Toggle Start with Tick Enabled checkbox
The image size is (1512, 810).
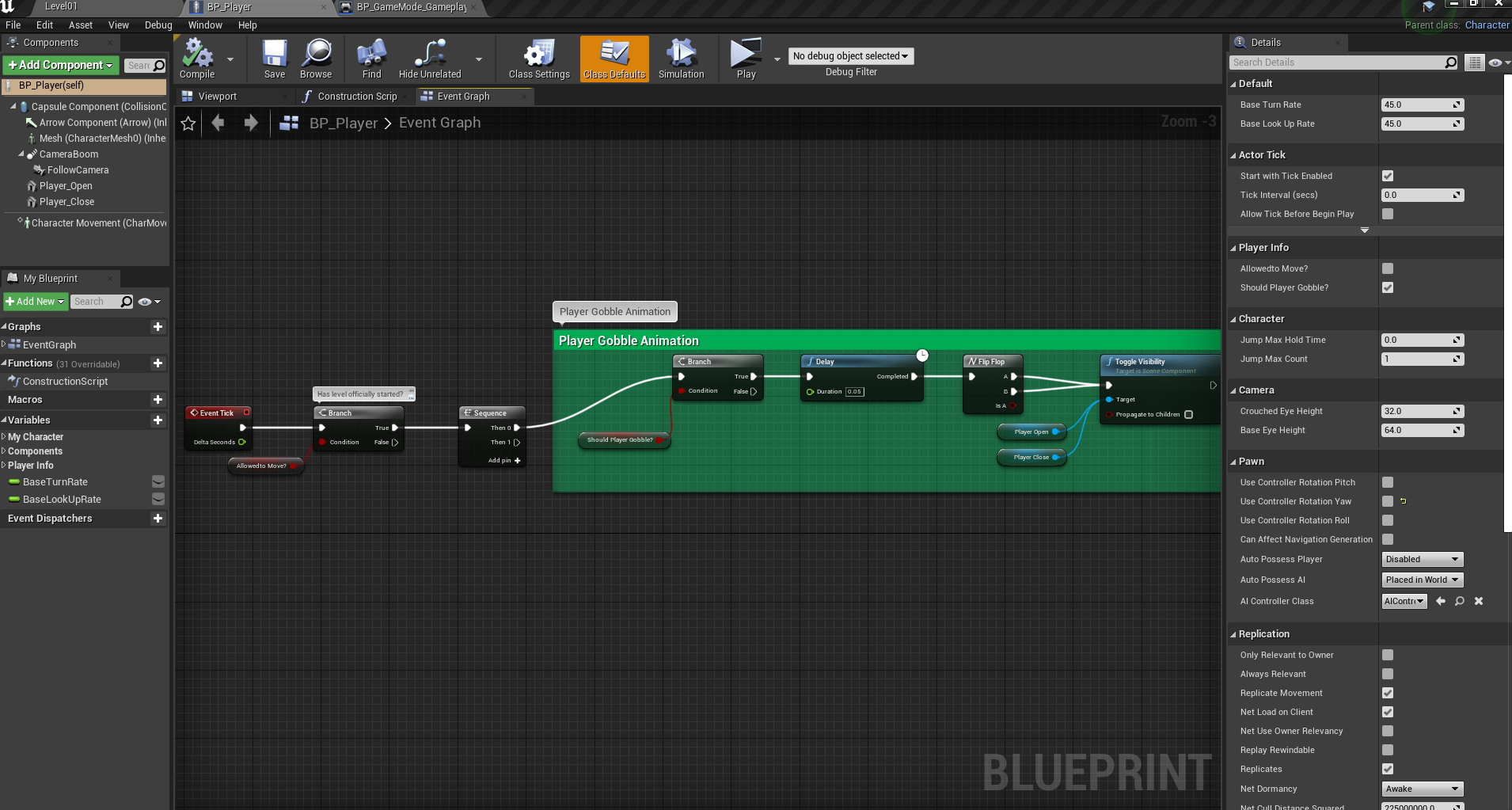click(1388, 177)
